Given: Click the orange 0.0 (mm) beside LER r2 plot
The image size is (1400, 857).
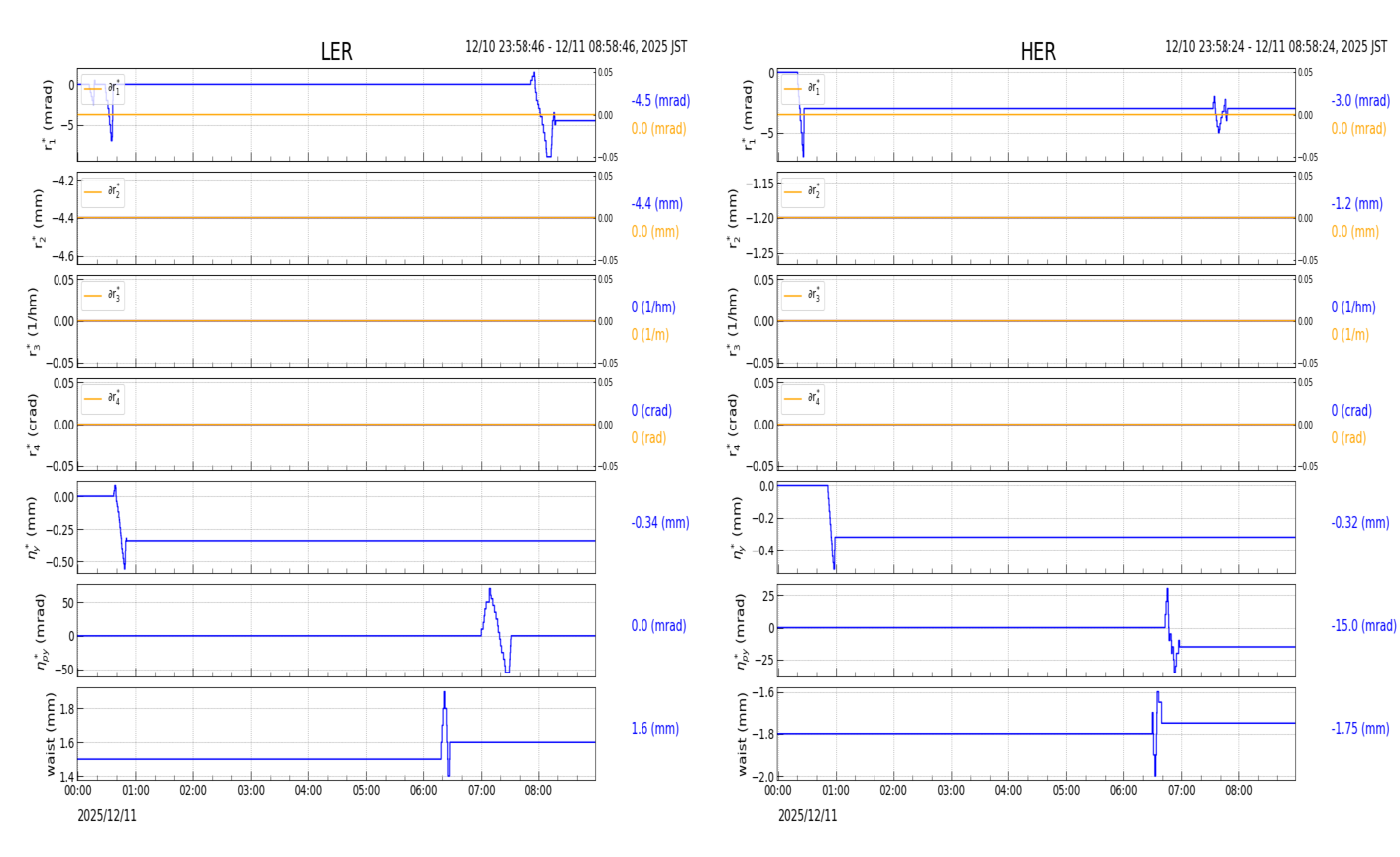Looking at the screenshot, I should [x=655, y=232].
